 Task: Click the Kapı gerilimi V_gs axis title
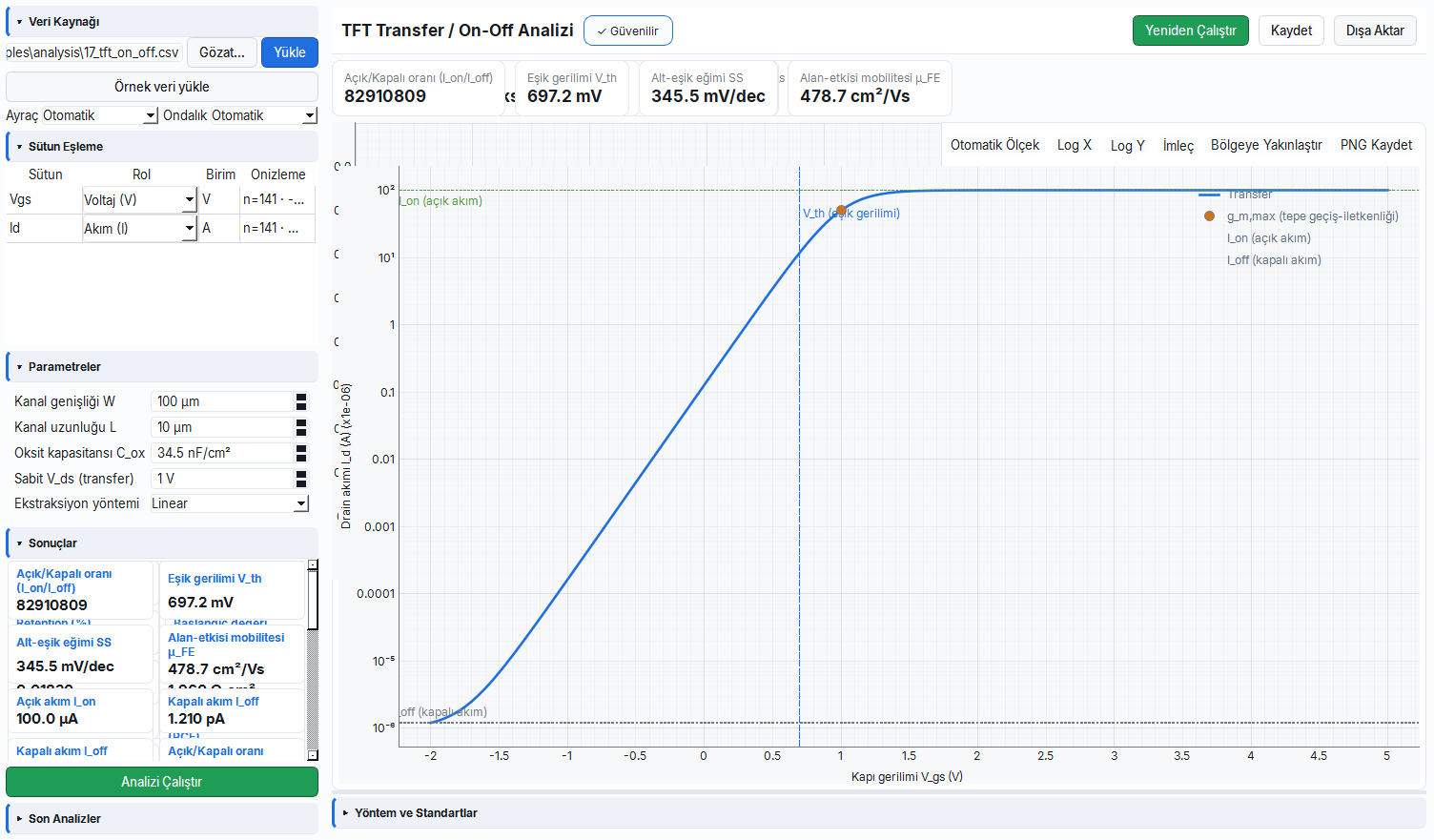907,777
